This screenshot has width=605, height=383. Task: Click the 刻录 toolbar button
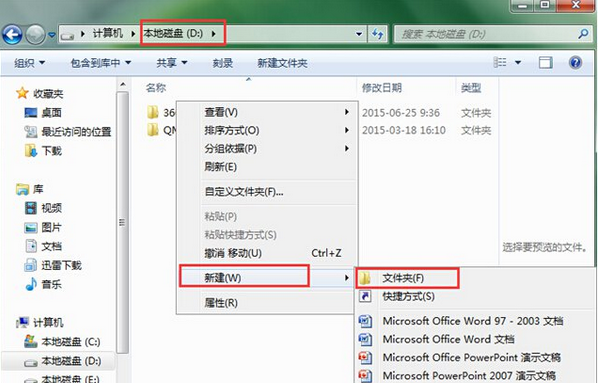tap(223, 63)
